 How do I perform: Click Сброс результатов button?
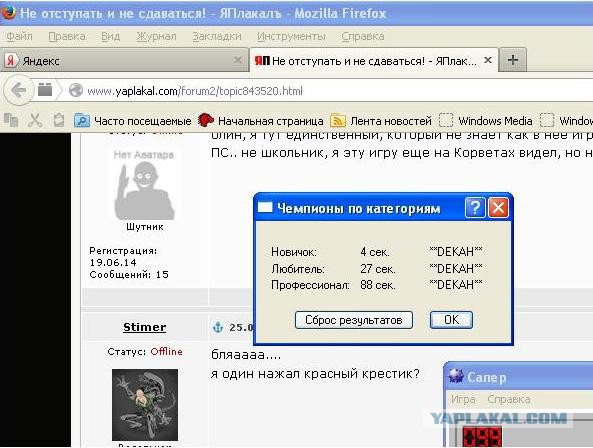pos(354,320)
